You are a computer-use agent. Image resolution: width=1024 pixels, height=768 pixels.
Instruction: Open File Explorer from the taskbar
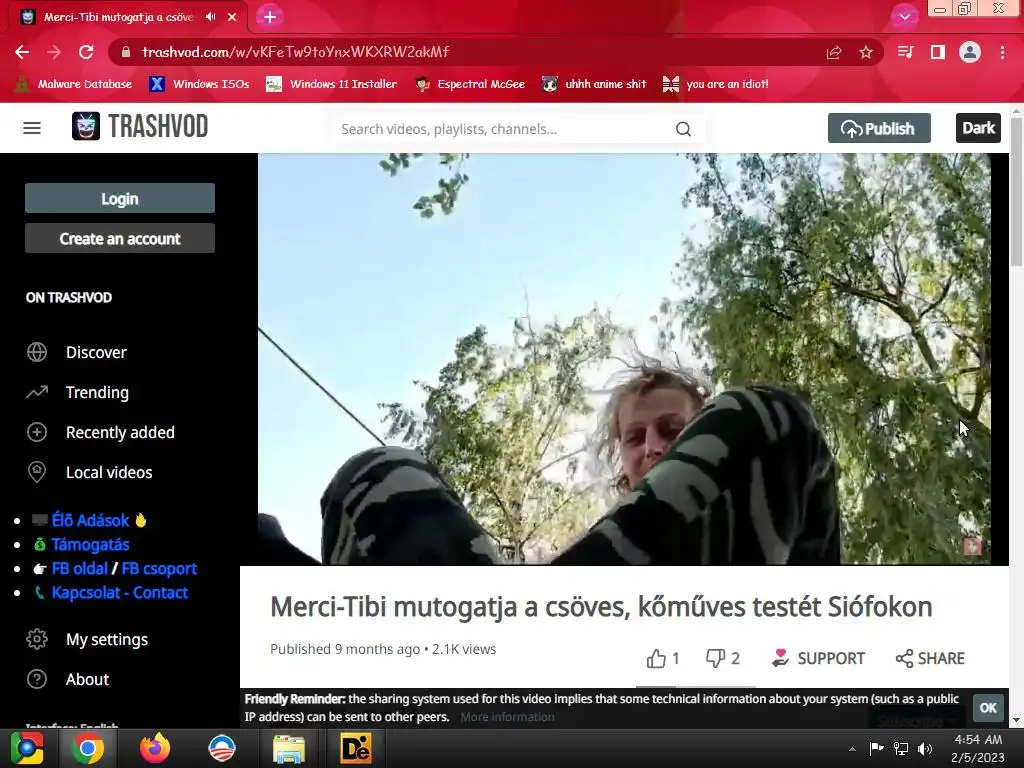coord(289,748)
